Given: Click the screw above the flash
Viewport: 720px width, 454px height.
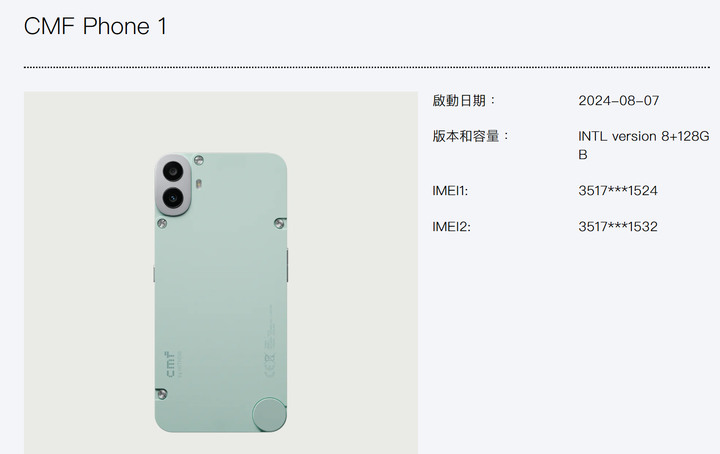Looking at the screenshot, I should (199, 160).
